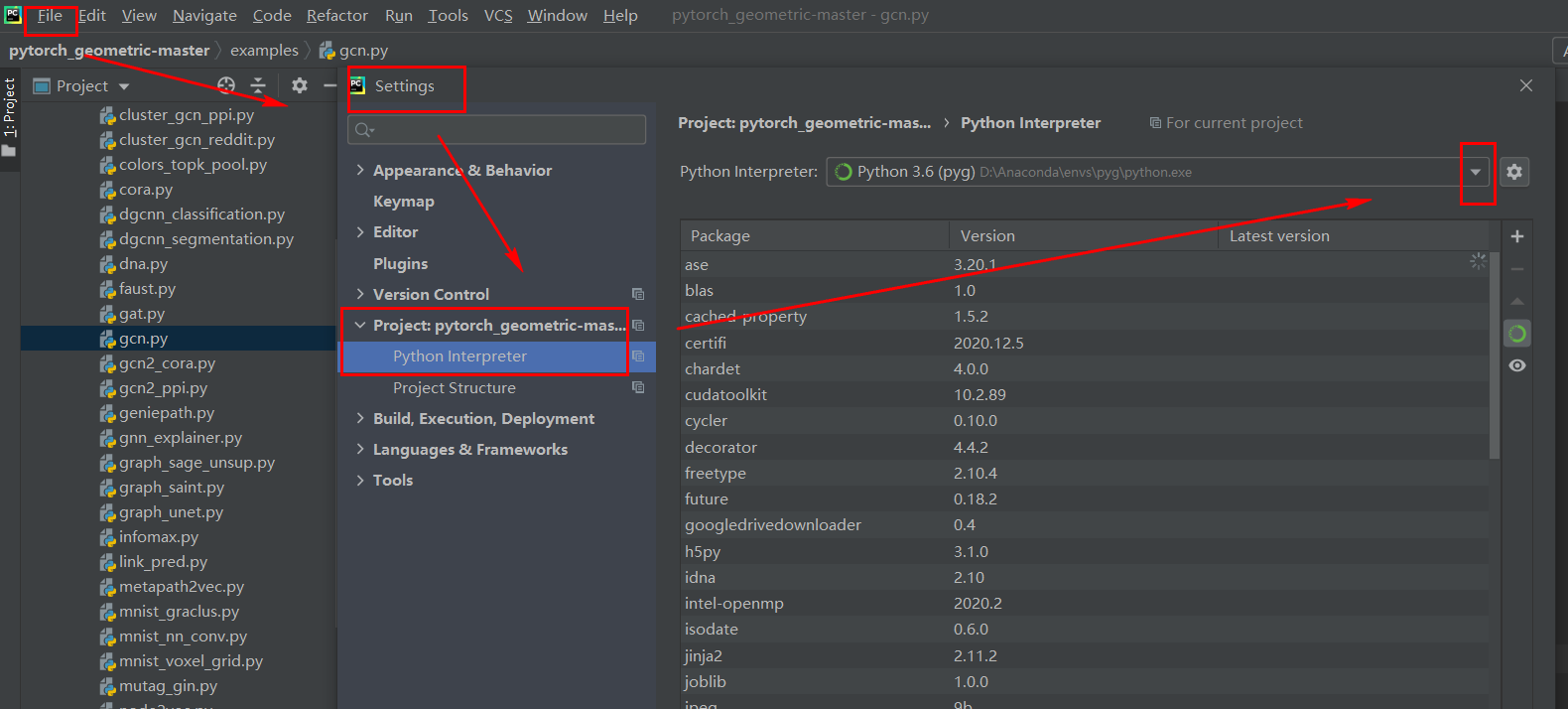
Task: Expand Build, Execution, Deployment settings
Action: pyautogui.click(x=360, y=419)
